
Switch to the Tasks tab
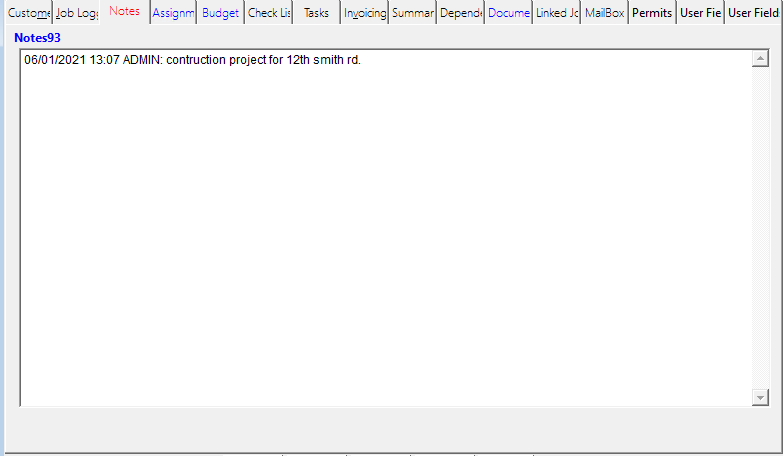[316, 13]
